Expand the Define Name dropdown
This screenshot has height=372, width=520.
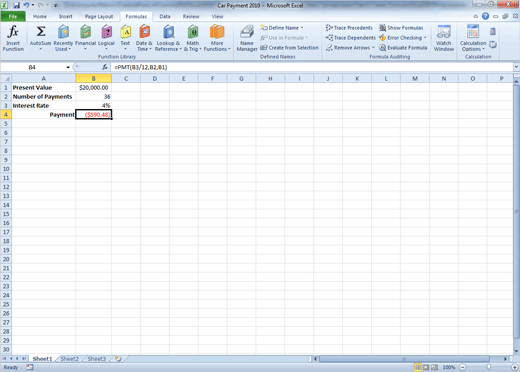click(x=302, y=28)
